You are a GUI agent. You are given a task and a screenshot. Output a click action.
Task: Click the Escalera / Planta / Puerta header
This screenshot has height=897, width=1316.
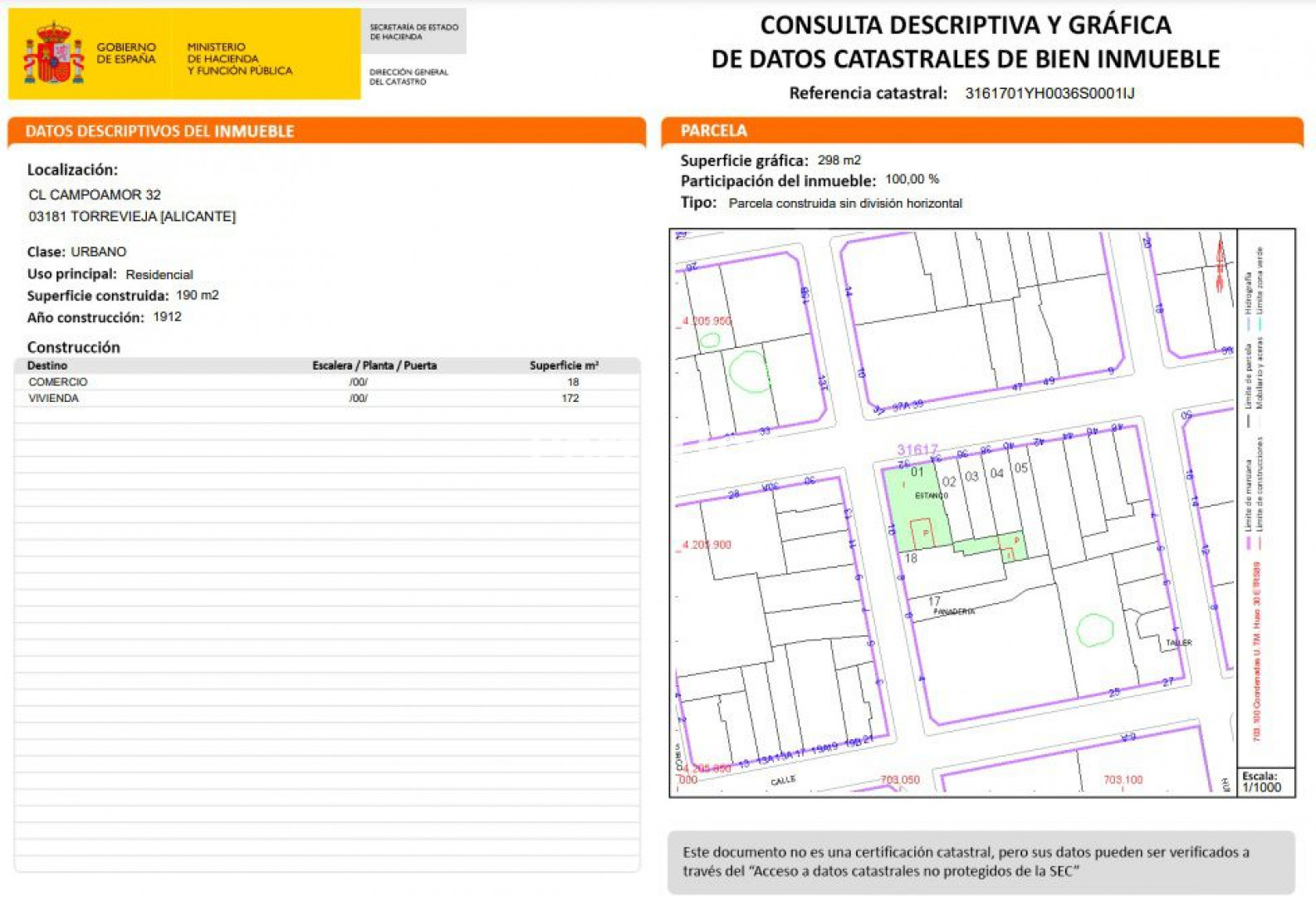click(374, 365)
